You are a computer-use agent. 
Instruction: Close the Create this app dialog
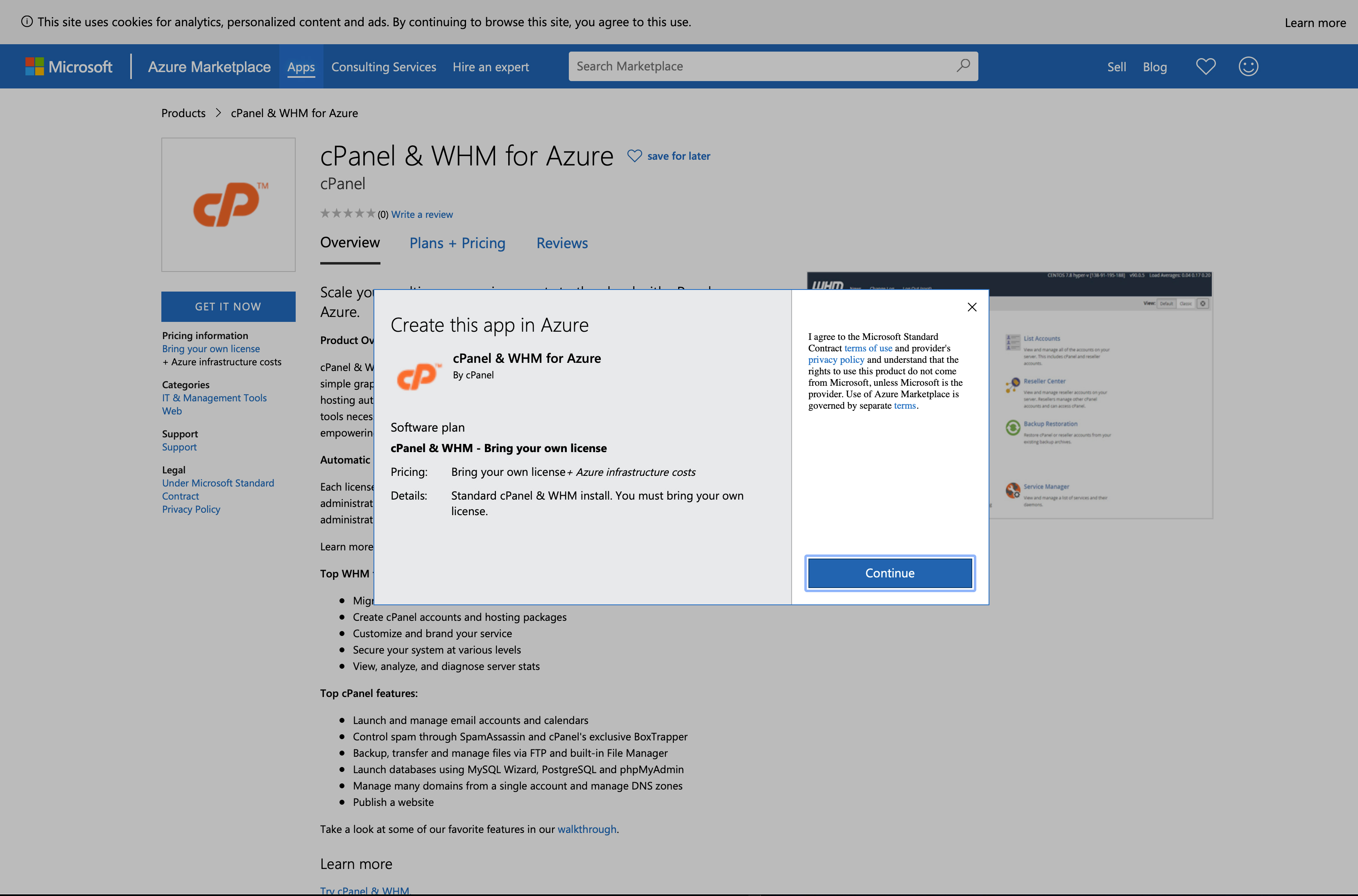coord(972,307)
